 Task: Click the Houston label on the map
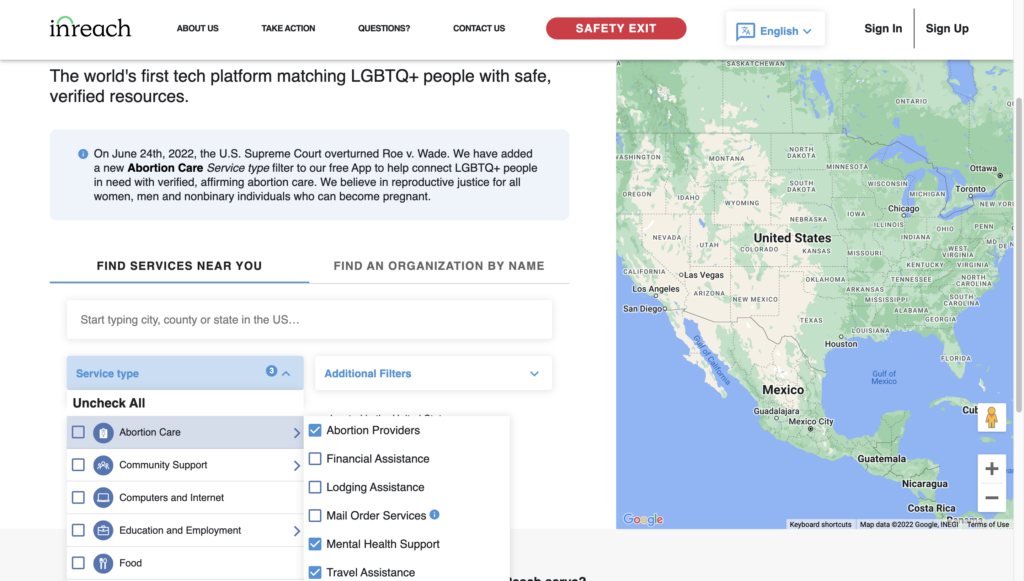[840, 344]
